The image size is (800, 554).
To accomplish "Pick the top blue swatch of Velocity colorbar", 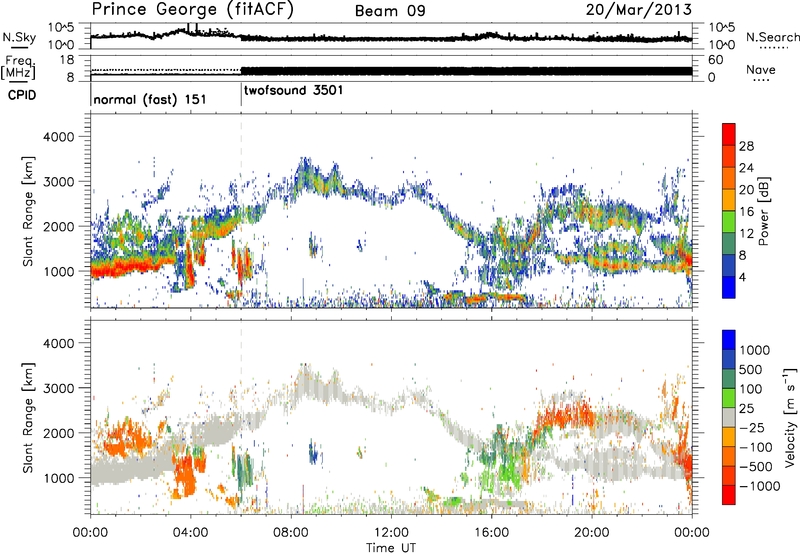I will tap(729, 340).
